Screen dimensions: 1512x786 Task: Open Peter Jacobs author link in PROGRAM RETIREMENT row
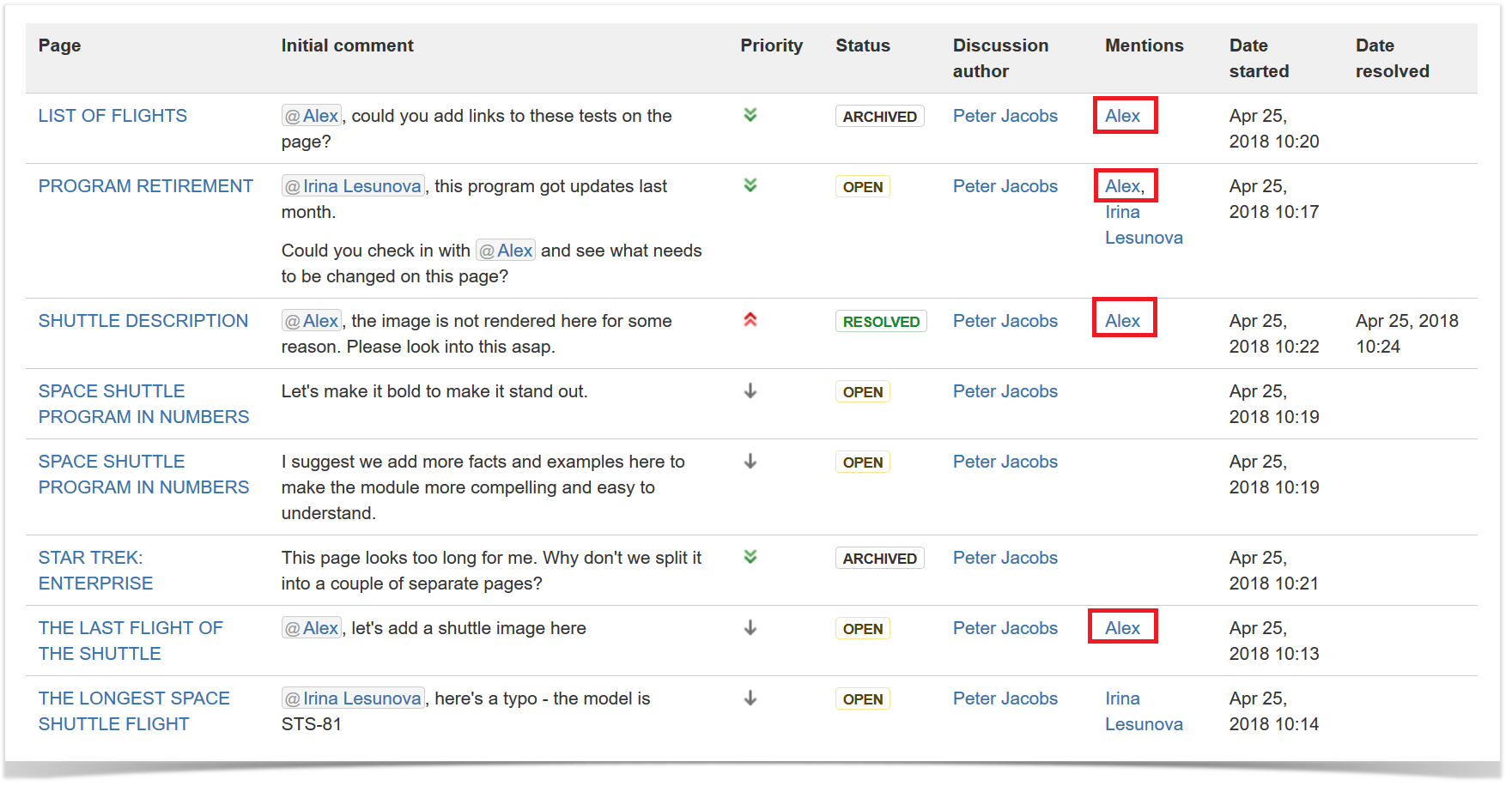1005,186
